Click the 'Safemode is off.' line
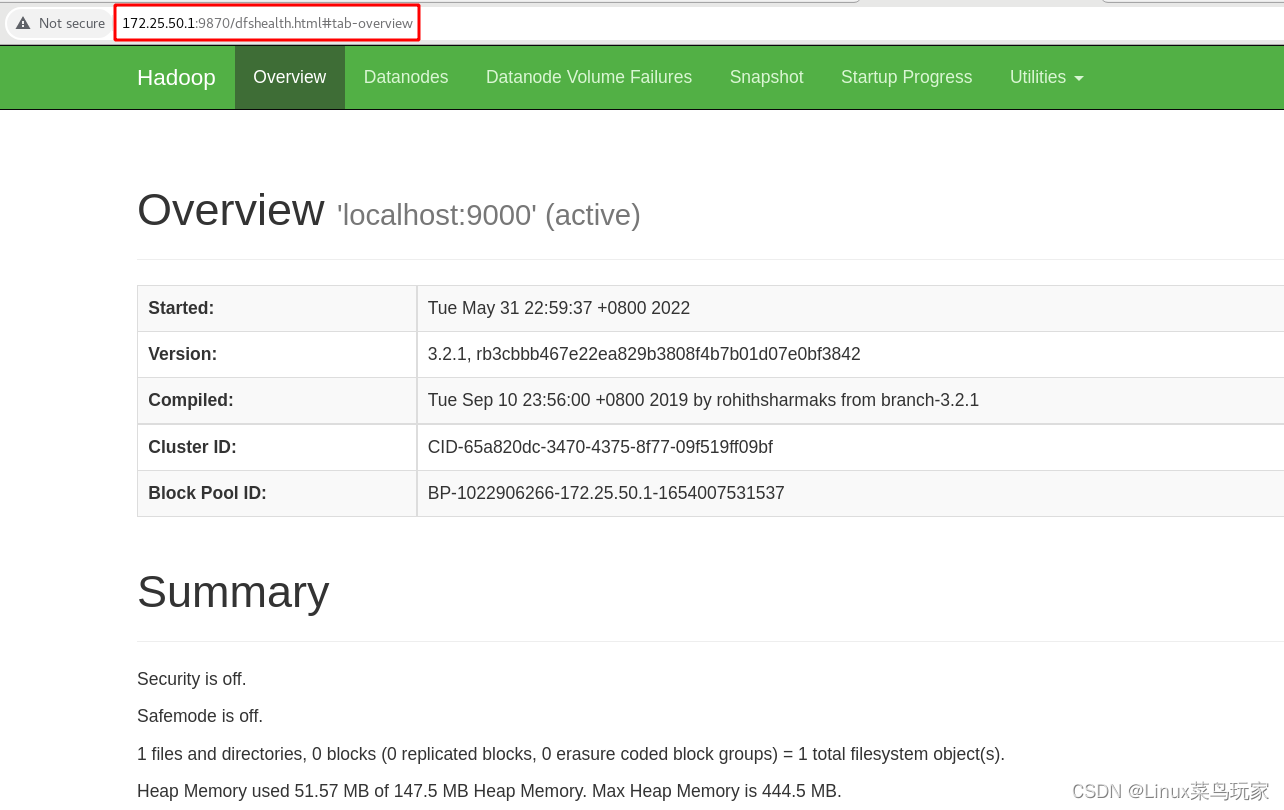This screenshot has width=1284, height=810. 200,716
